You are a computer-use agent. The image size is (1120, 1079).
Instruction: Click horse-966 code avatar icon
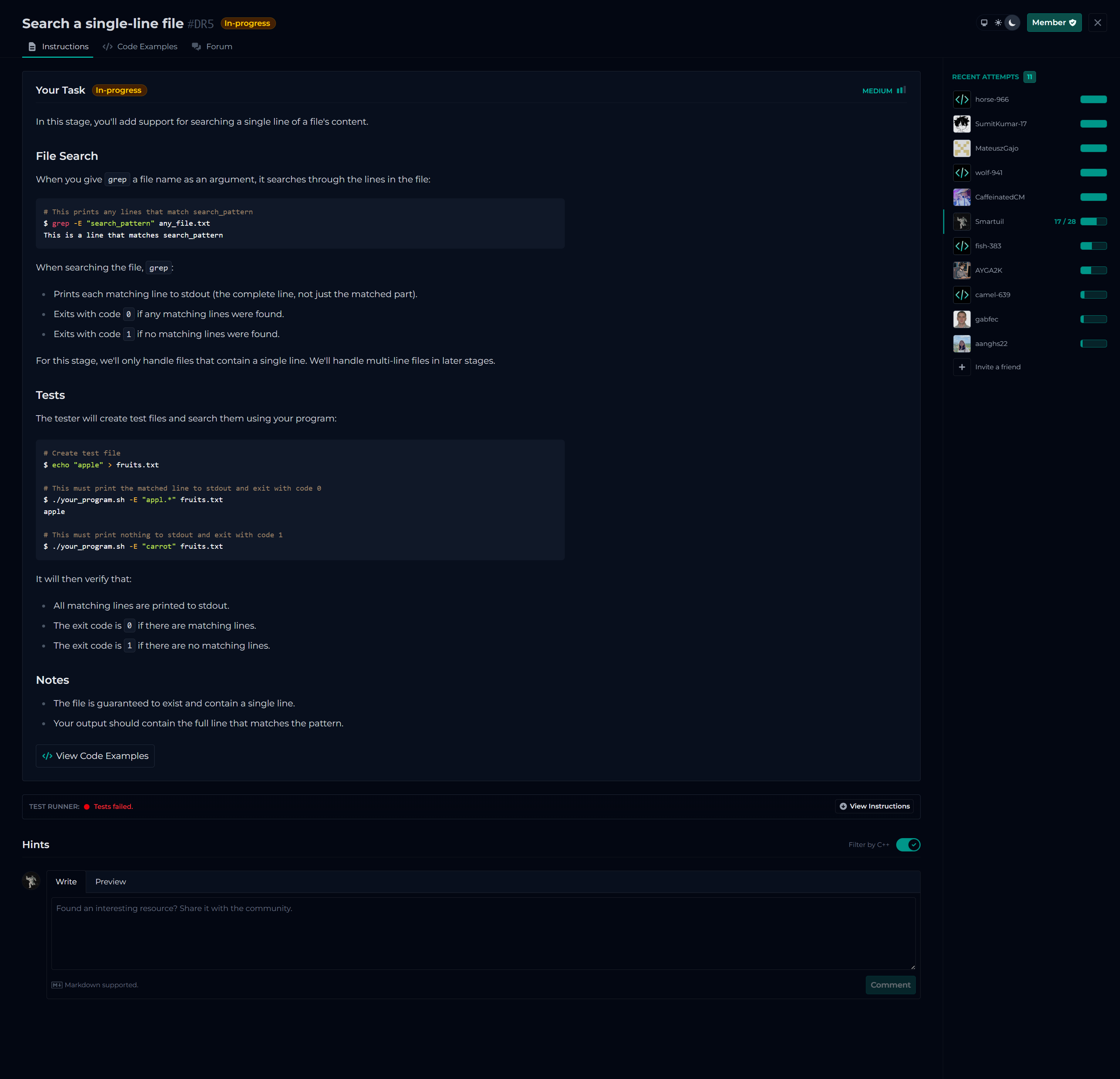(x=962, y=100)
